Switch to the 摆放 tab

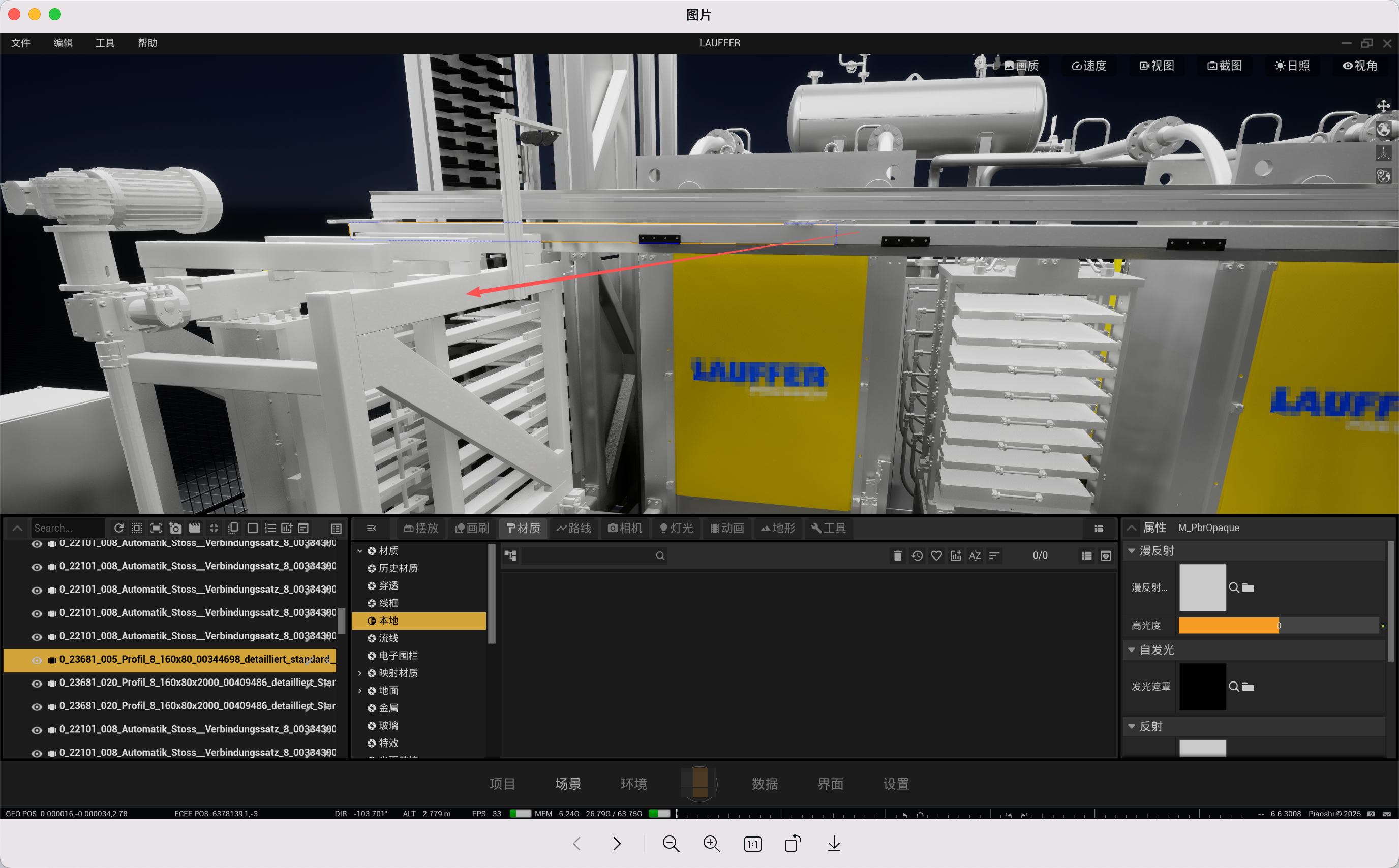(421, 528)
